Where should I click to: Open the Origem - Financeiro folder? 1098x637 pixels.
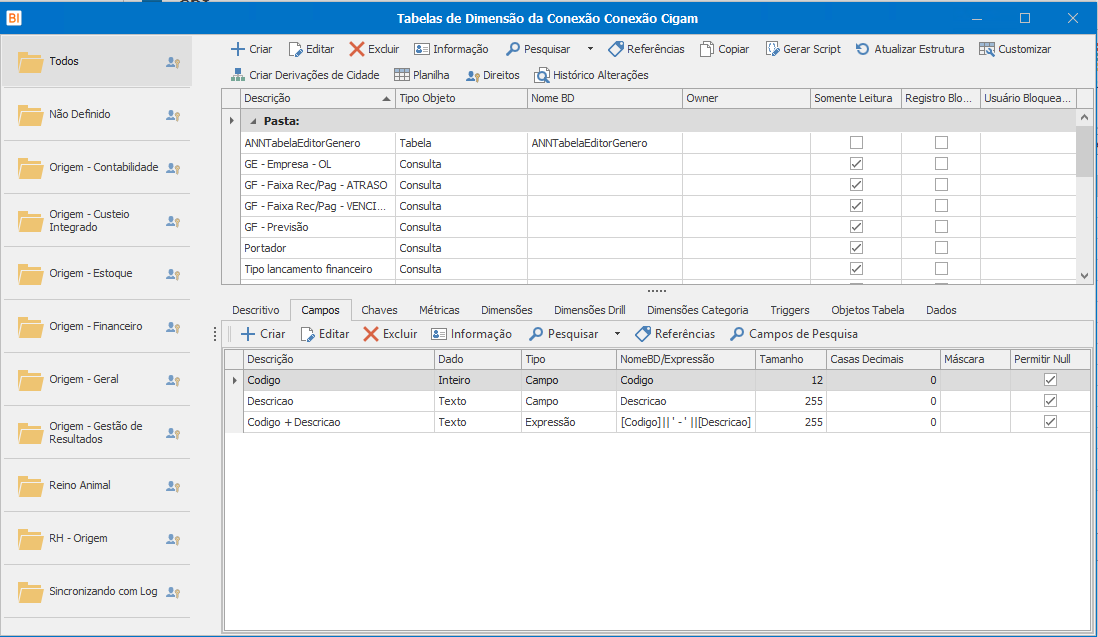click(x=97, y=326)
